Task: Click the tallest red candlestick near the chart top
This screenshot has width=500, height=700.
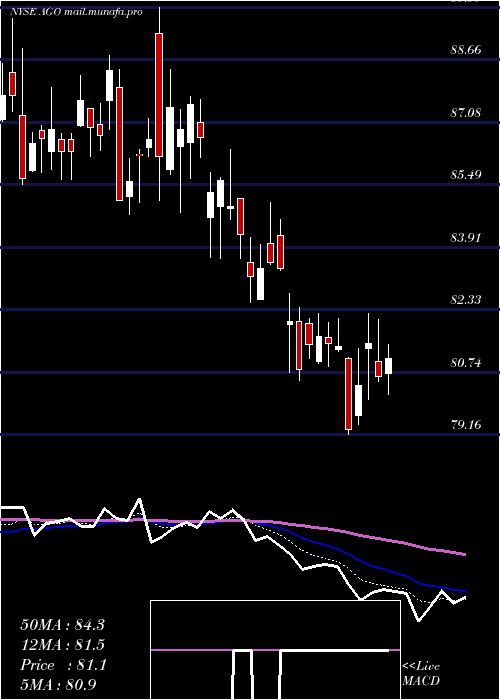Action: point(159,95)
